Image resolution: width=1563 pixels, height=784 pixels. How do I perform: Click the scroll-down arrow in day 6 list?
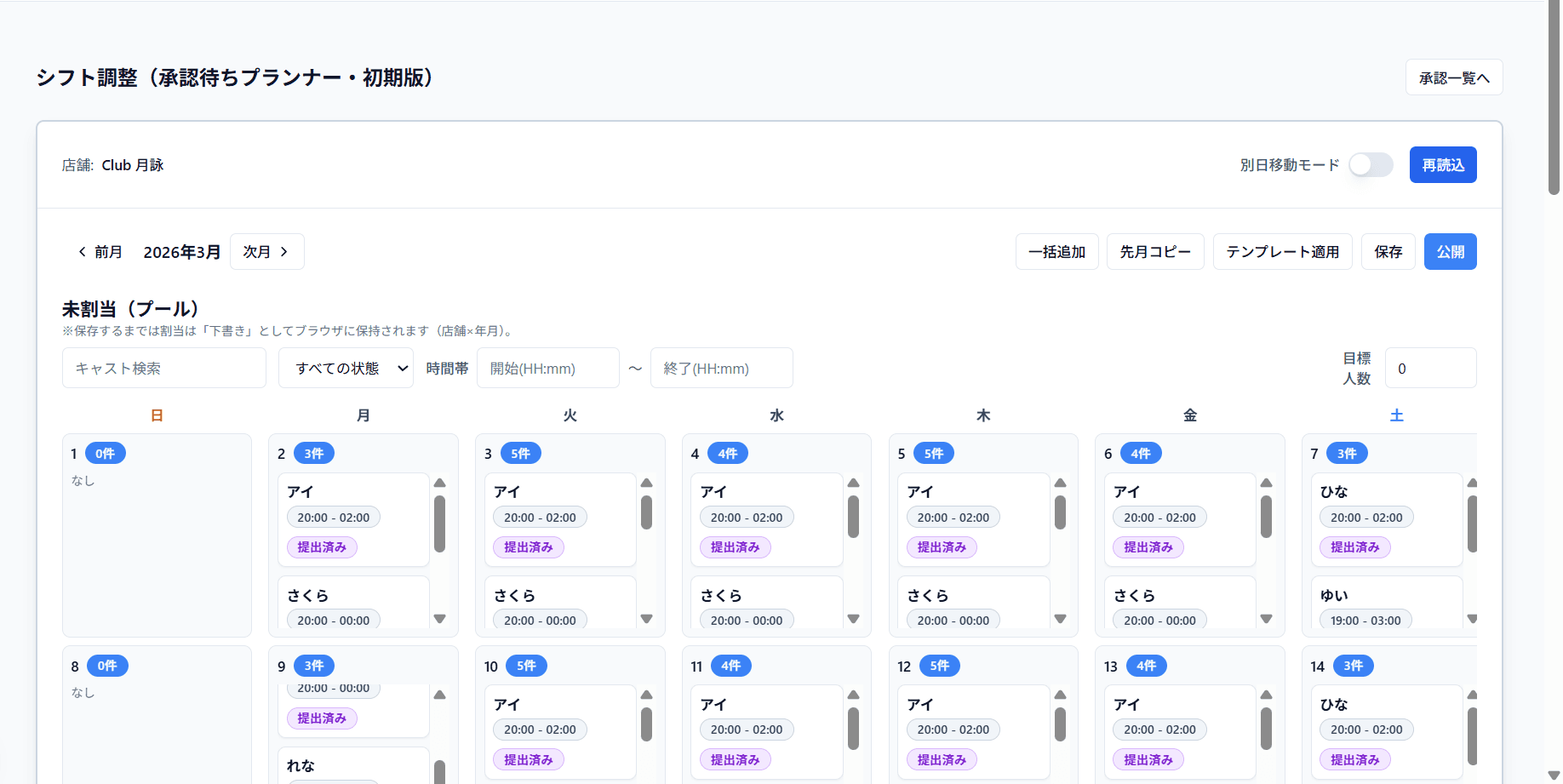coord(1267,619)
